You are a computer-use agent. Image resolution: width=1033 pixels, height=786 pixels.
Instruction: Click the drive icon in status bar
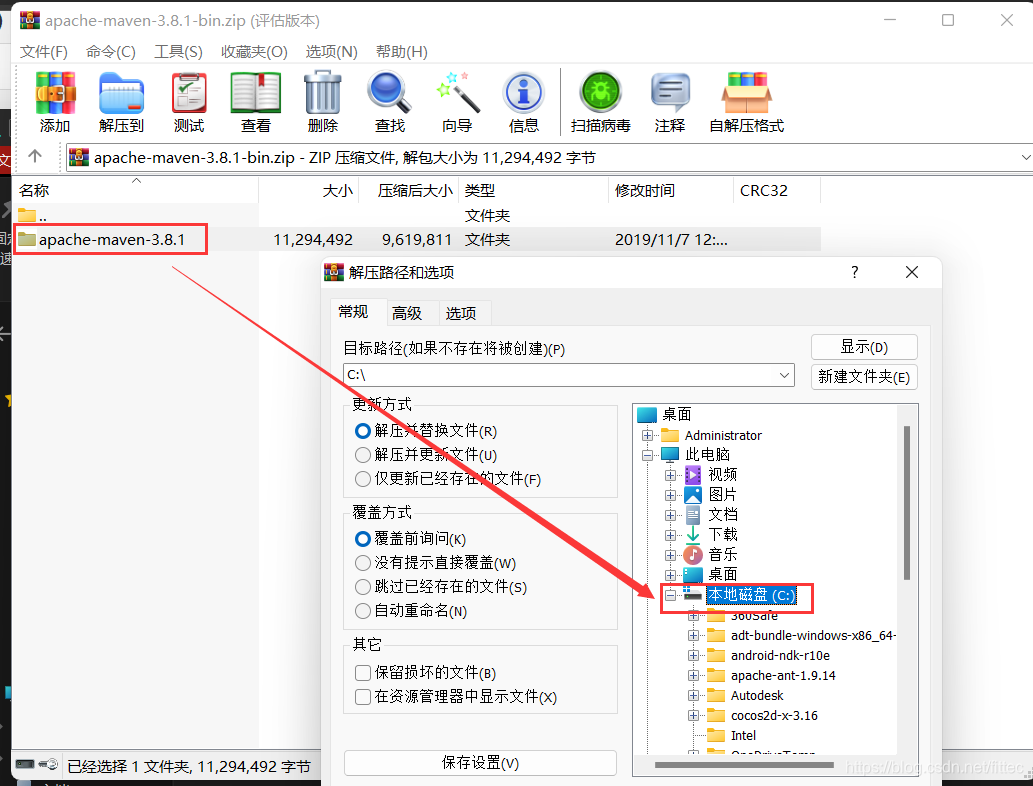click(x=25, y=764)
